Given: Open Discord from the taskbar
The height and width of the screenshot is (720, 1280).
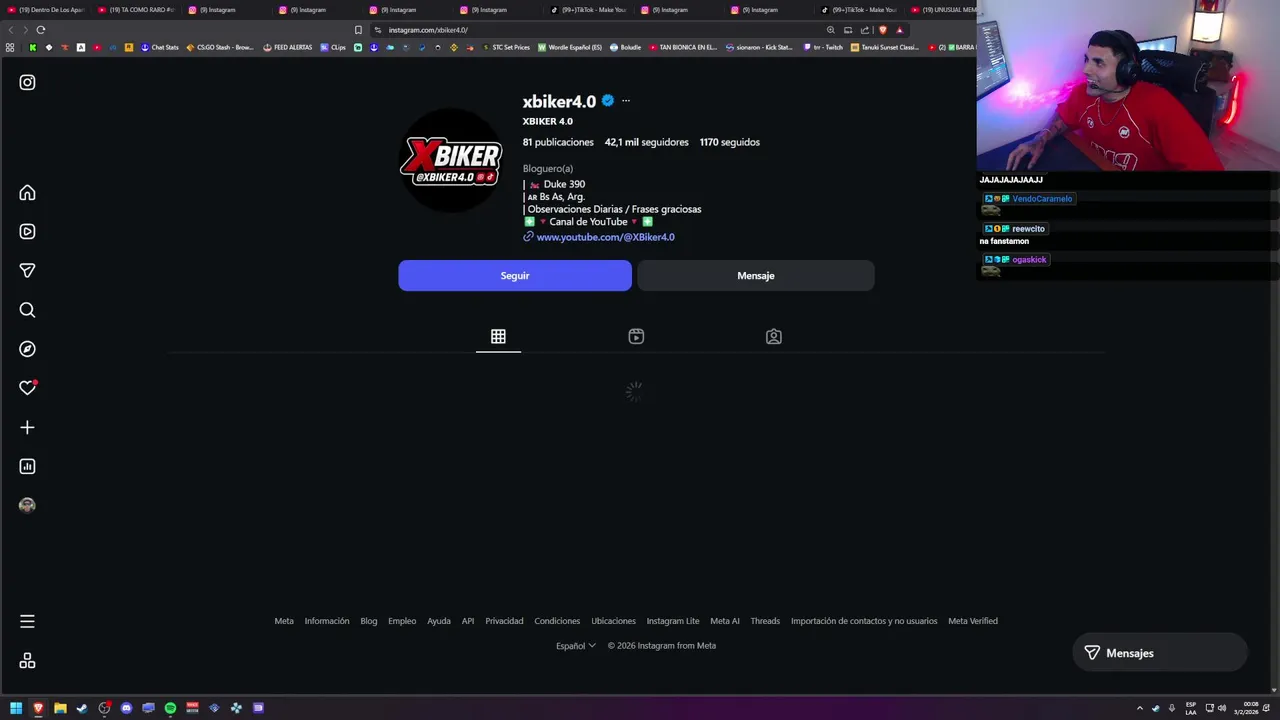Looking at the screenshot, I should [126, 708].
